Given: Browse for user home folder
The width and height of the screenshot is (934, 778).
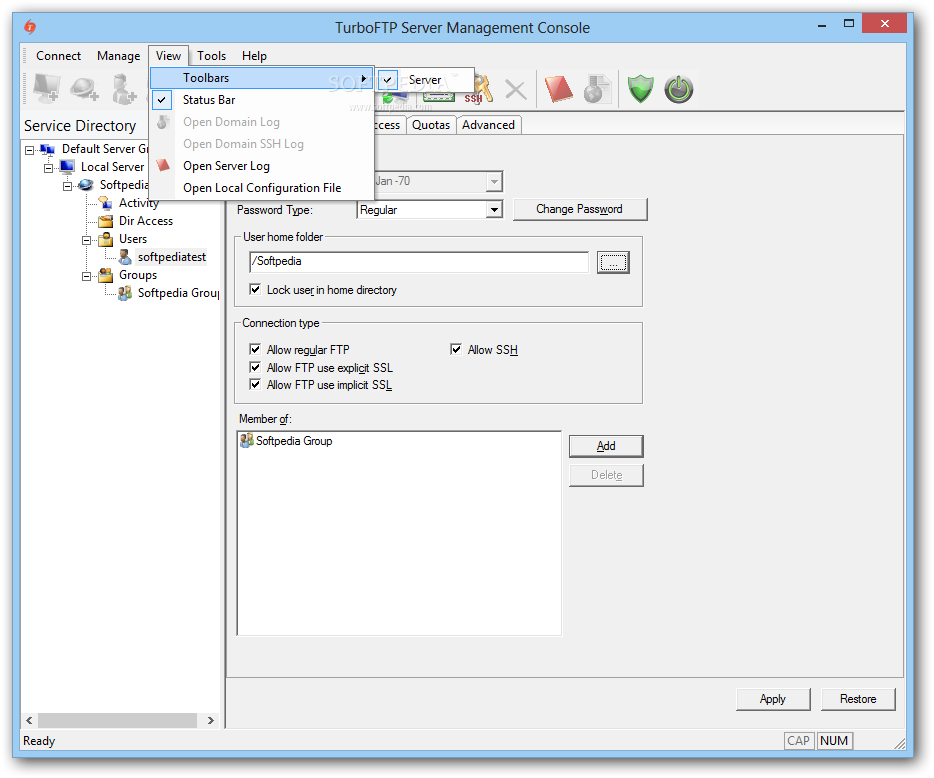Looking at the screenshot, I should [x=613, y=262].
